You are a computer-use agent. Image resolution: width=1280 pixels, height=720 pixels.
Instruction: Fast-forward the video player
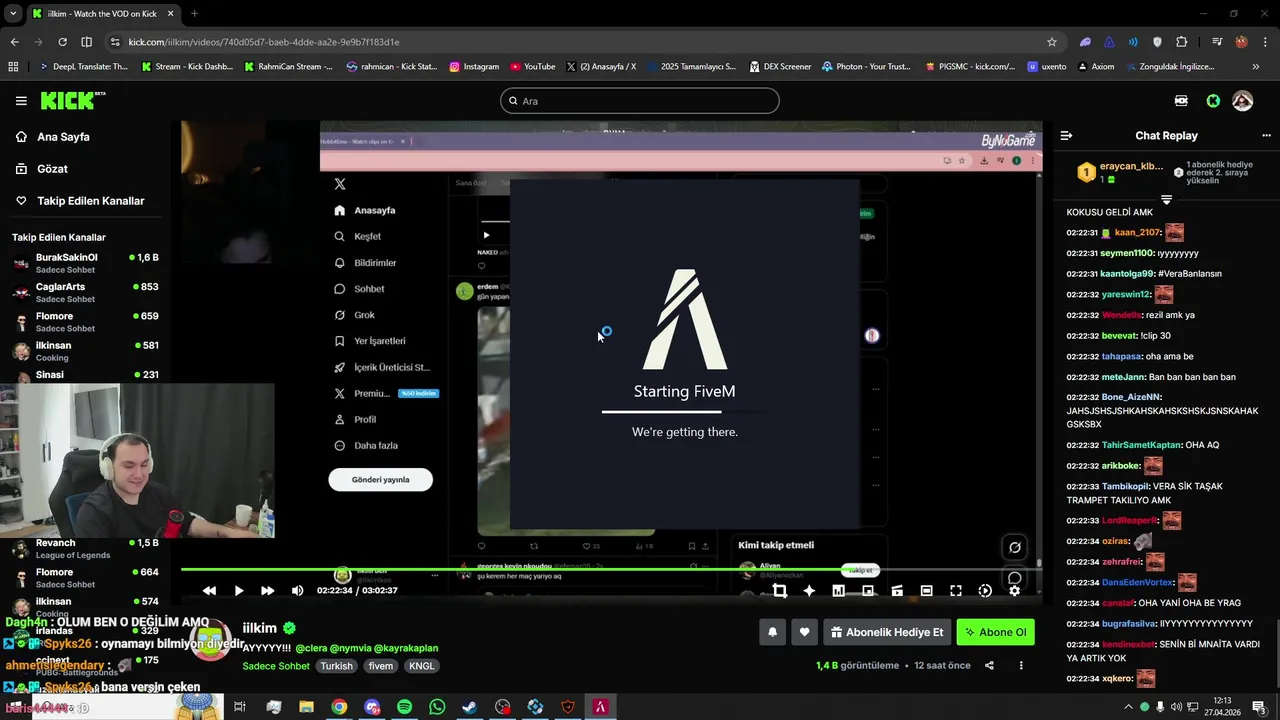click(267, 591)
